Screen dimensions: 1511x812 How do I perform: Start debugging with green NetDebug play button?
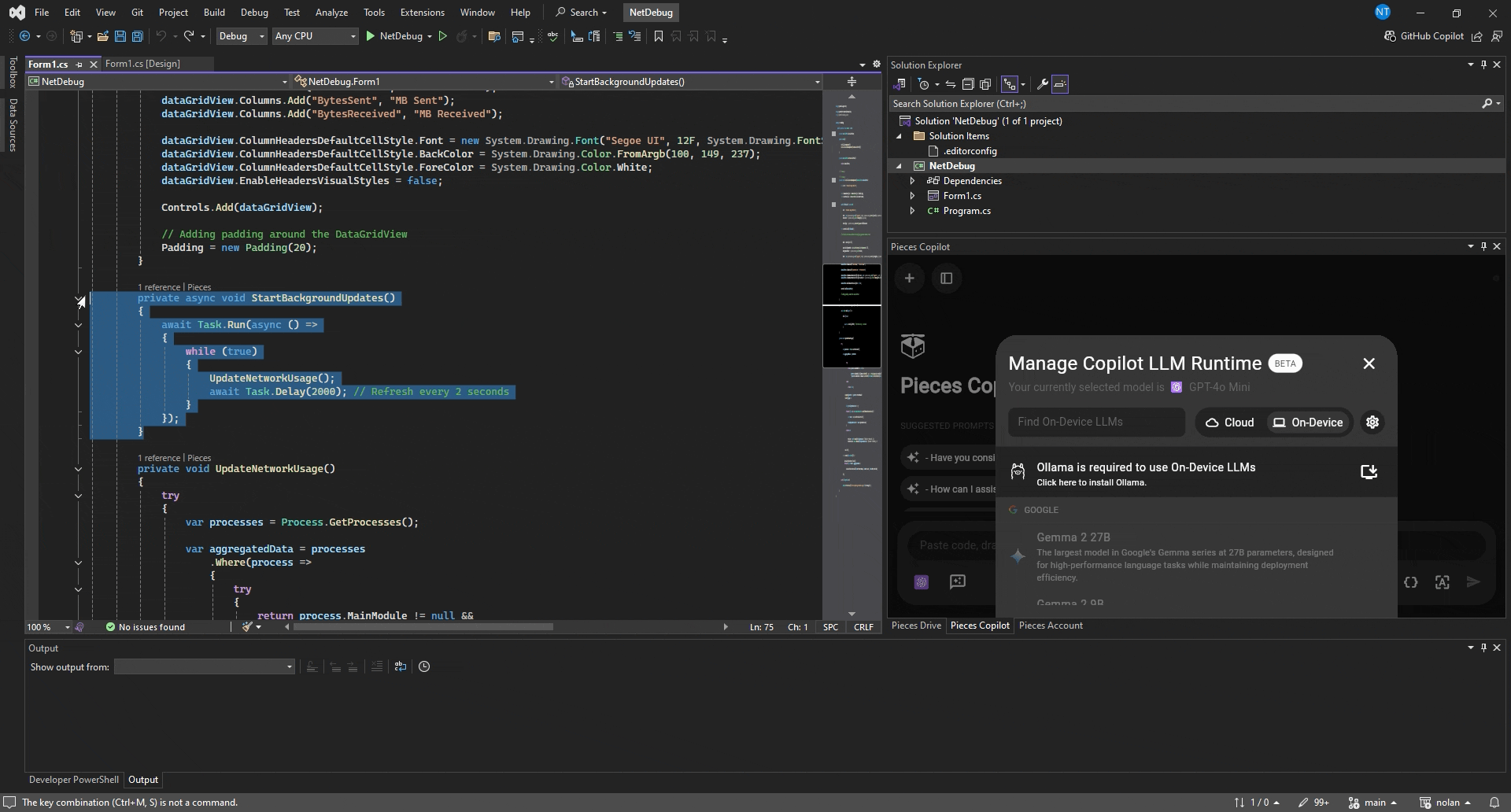click(x=398, y=36)
